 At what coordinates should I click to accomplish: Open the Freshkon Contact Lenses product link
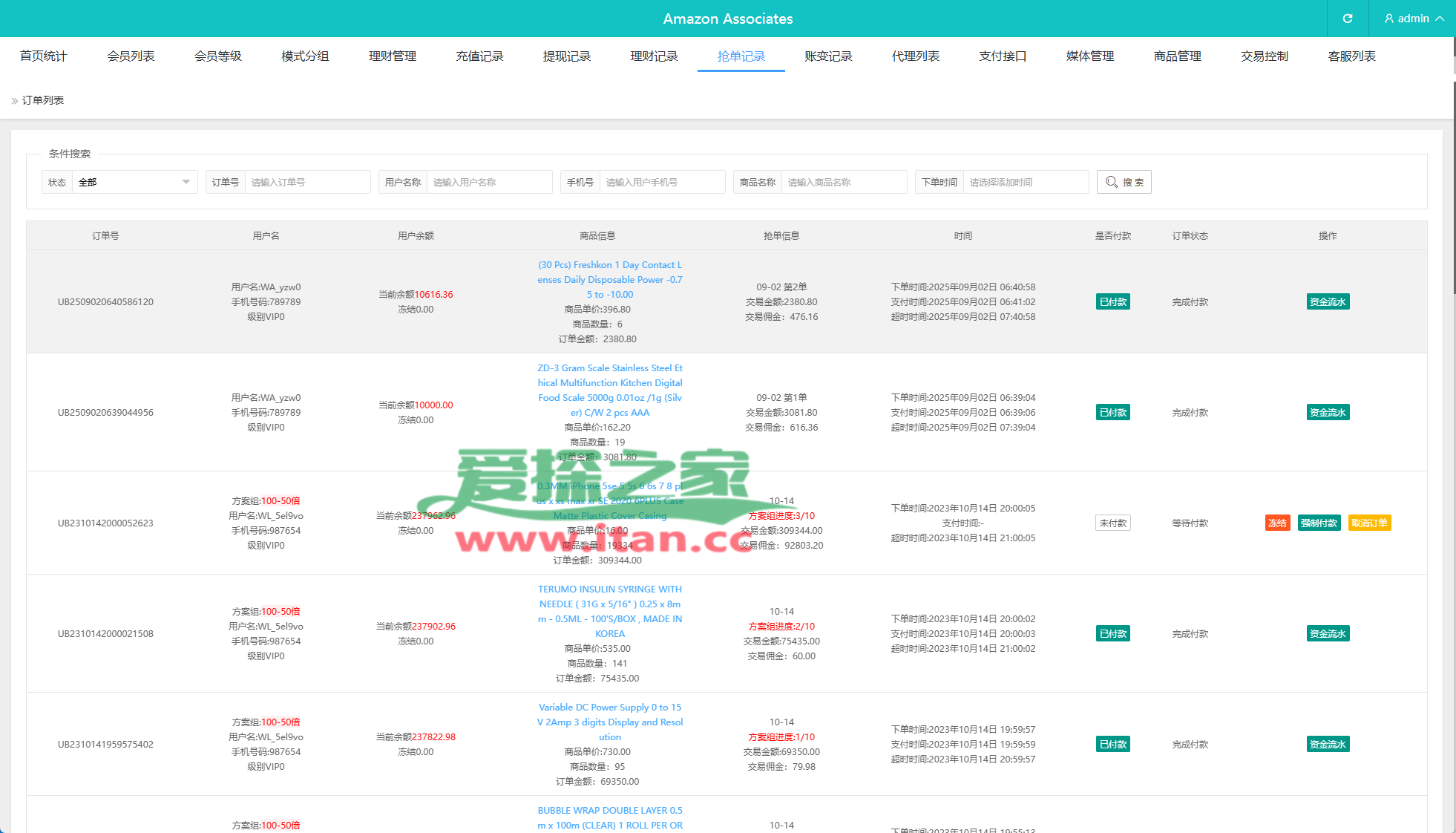(610, 280)
